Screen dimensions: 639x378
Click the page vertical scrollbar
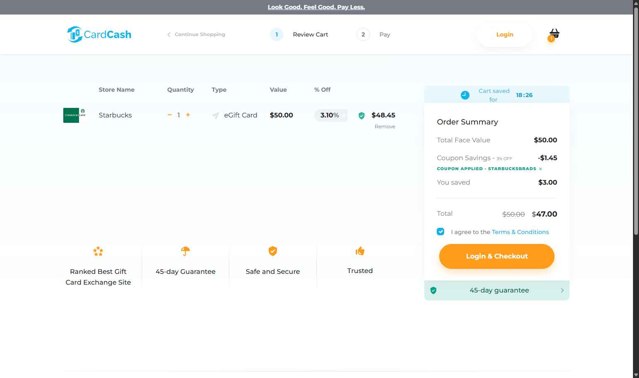(x=635, y=122)
